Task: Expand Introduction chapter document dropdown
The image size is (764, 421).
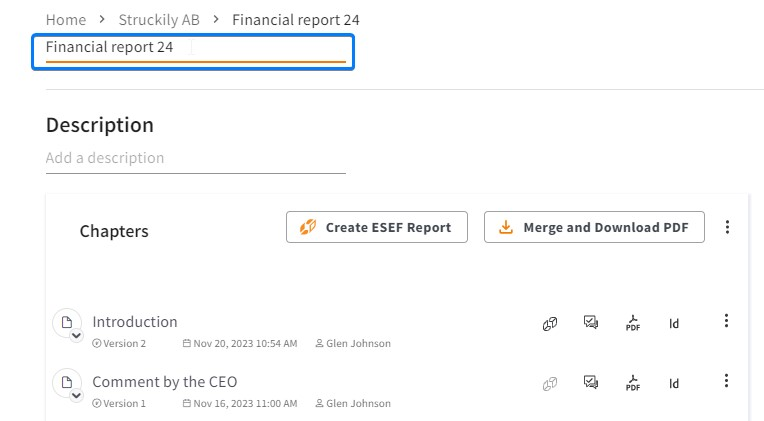Action: 76,336
